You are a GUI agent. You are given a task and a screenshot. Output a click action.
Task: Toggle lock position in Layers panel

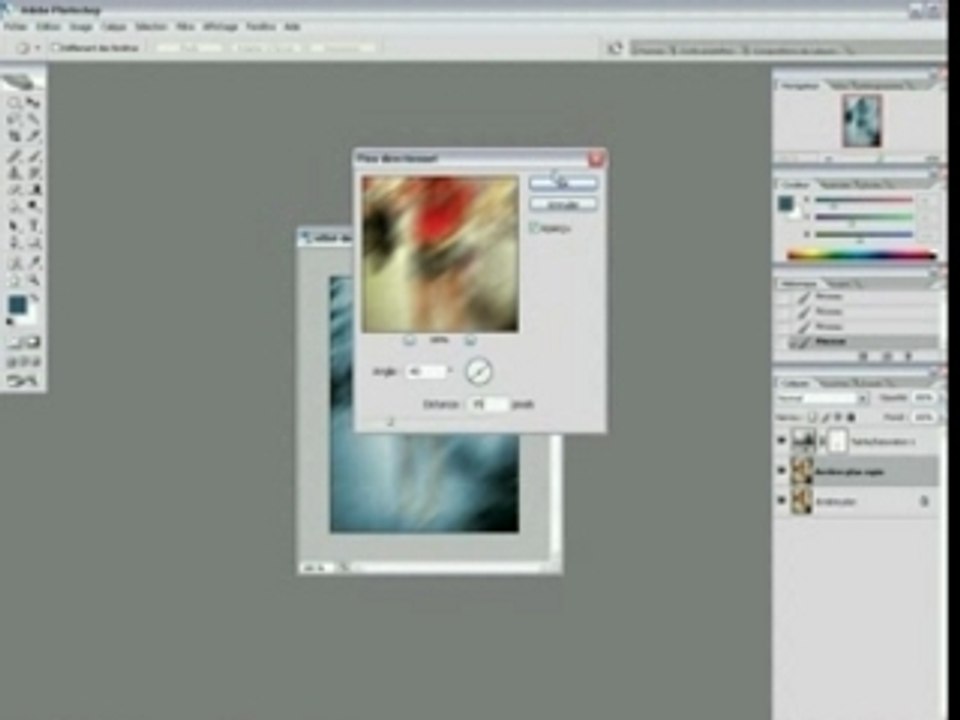click(838, 417)
